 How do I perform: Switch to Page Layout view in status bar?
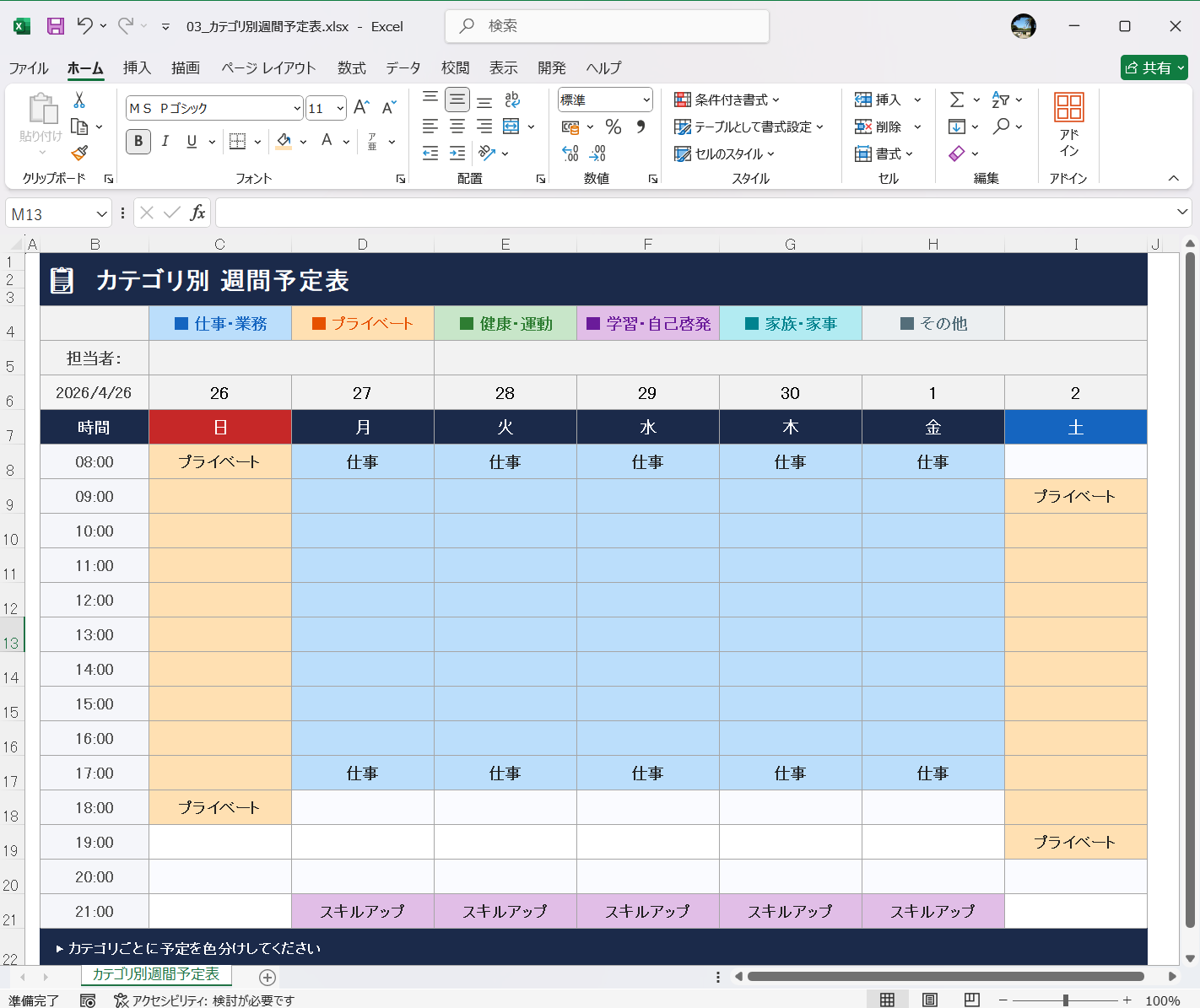coord(929,1000)
